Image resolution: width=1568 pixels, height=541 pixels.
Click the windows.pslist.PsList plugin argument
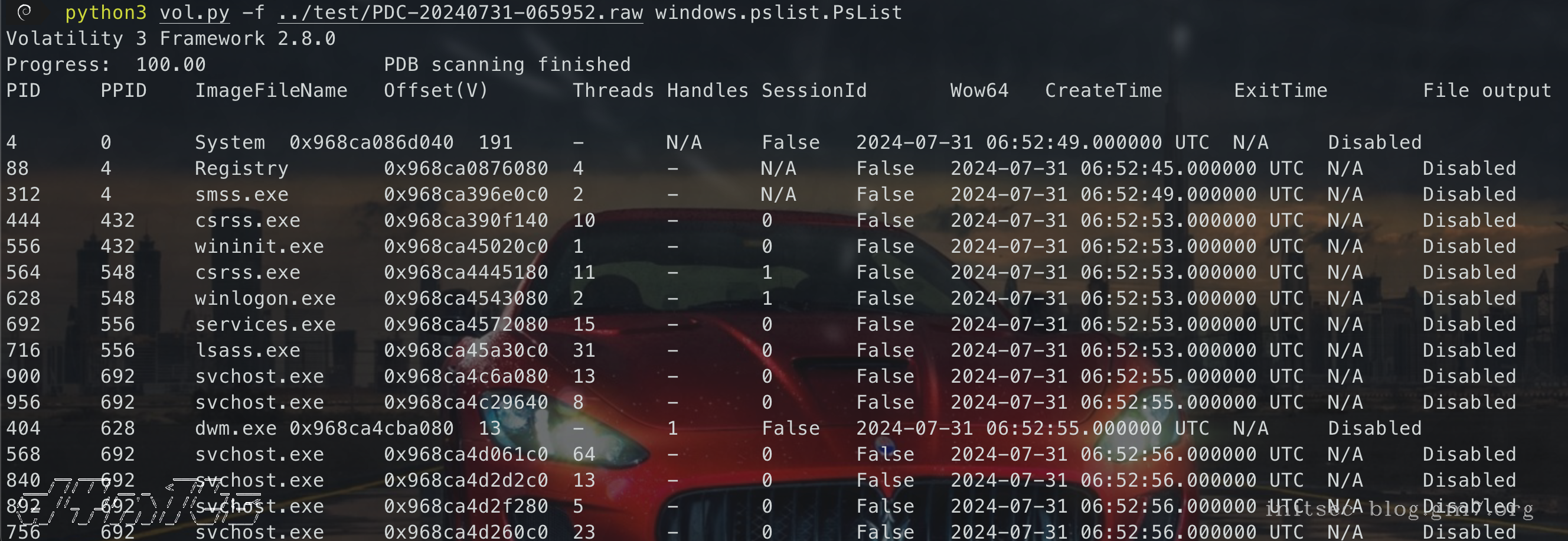(x=778, y=13)
